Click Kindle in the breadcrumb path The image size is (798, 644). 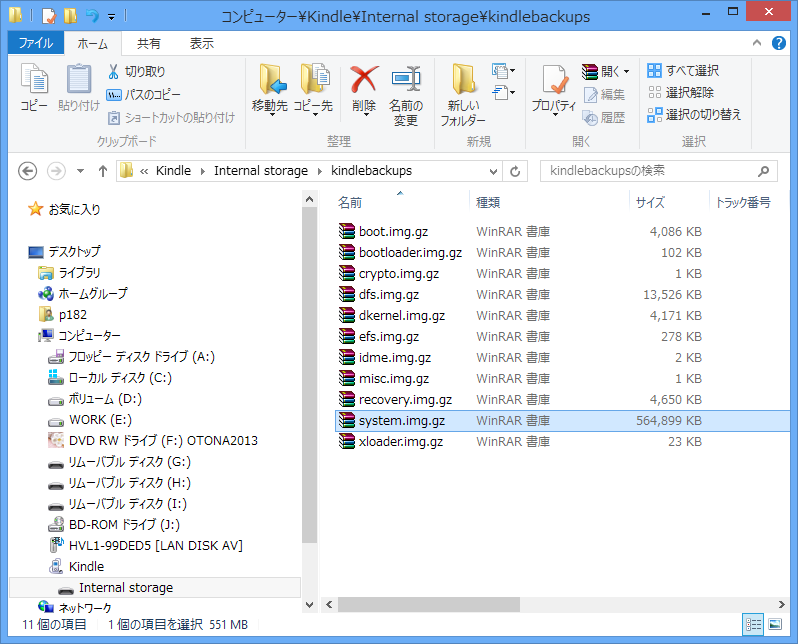[173, 171]
